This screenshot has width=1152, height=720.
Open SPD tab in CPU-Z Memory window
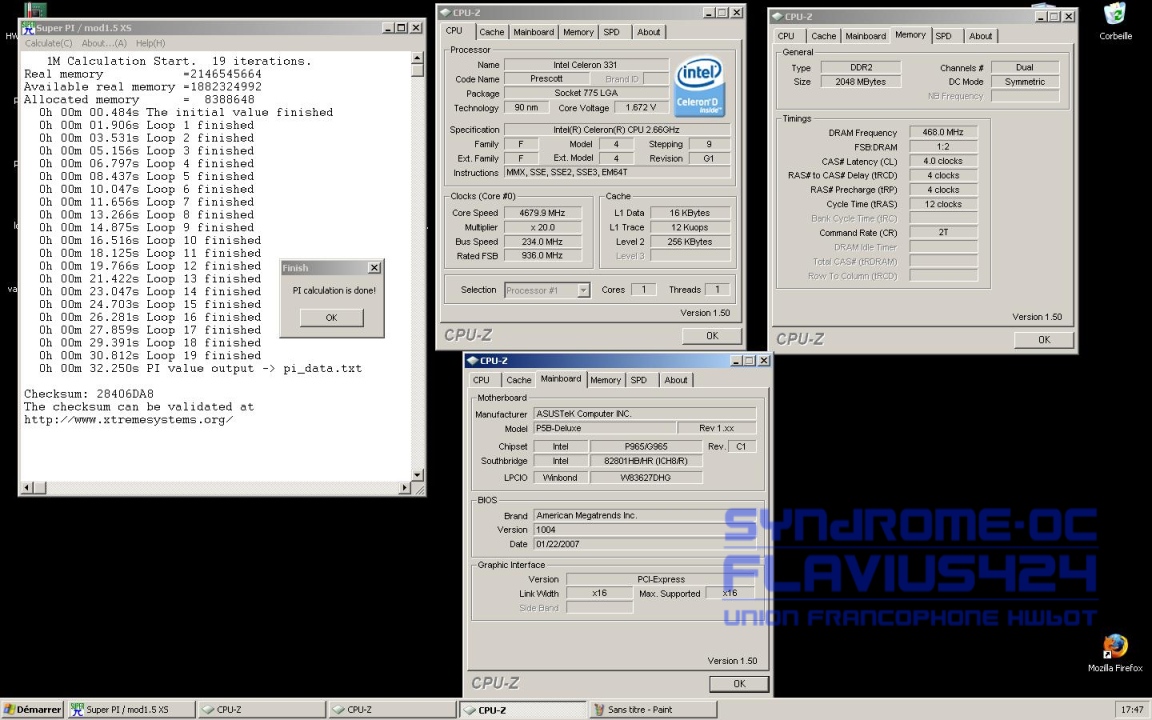point(943,36)
